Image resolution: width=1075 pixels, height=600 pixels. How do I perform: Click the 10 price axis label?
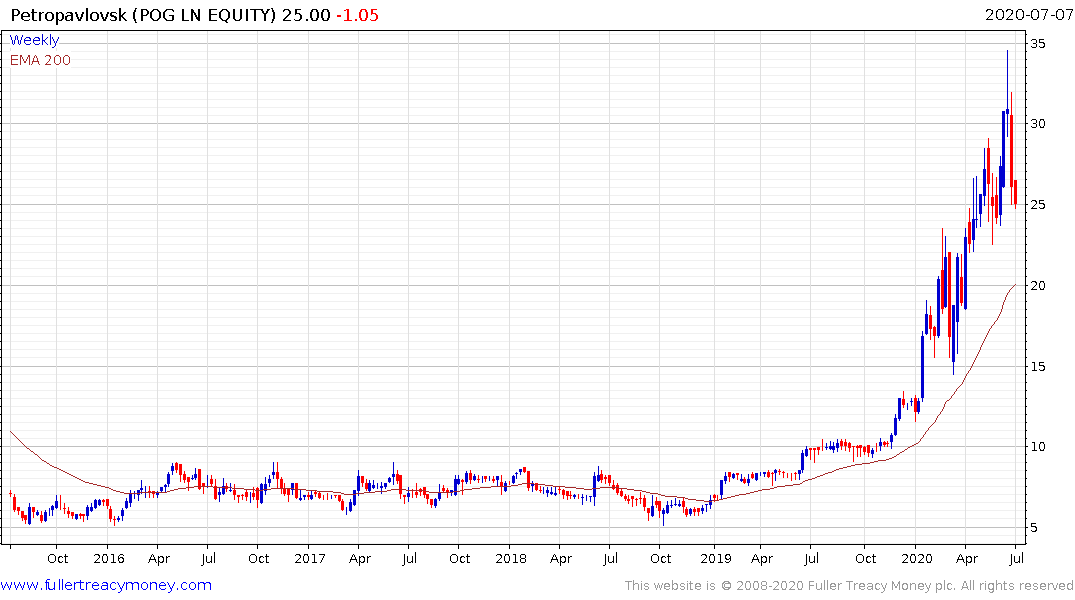pyautogui.click(x=1038, y=447)
